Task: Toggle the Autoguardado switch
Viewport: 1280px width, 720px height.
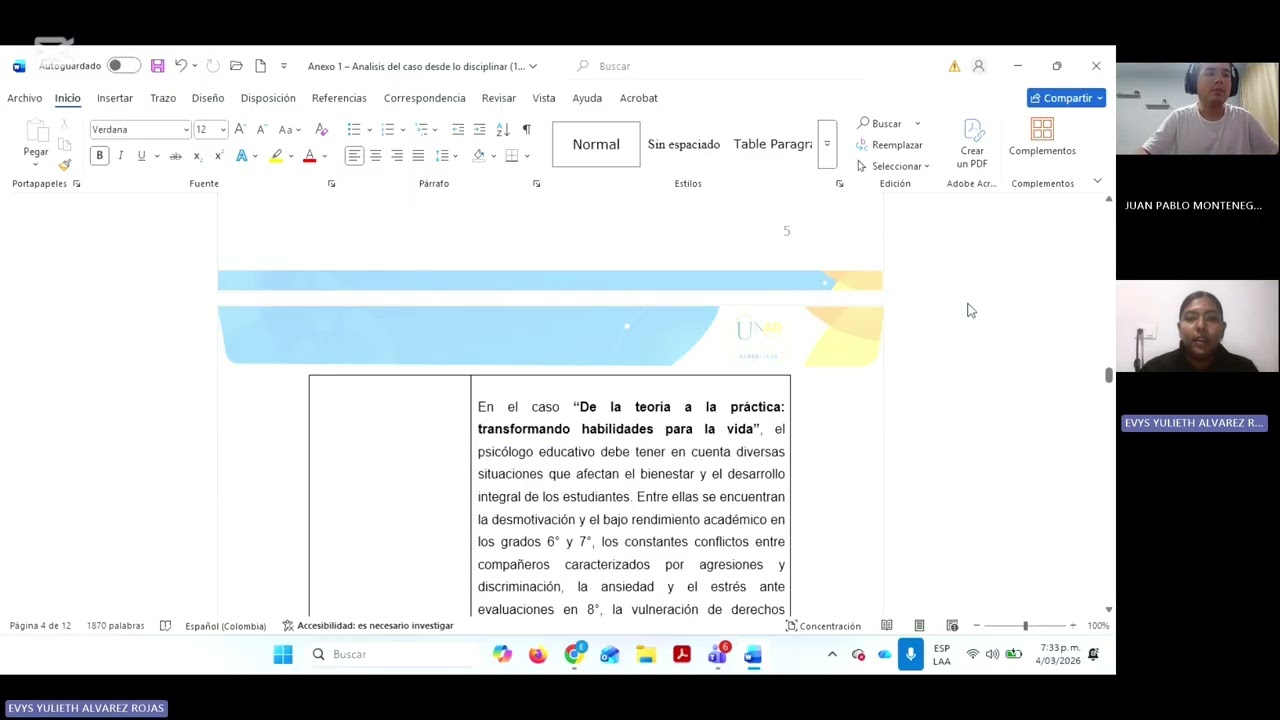Action: tap(123, 66)
